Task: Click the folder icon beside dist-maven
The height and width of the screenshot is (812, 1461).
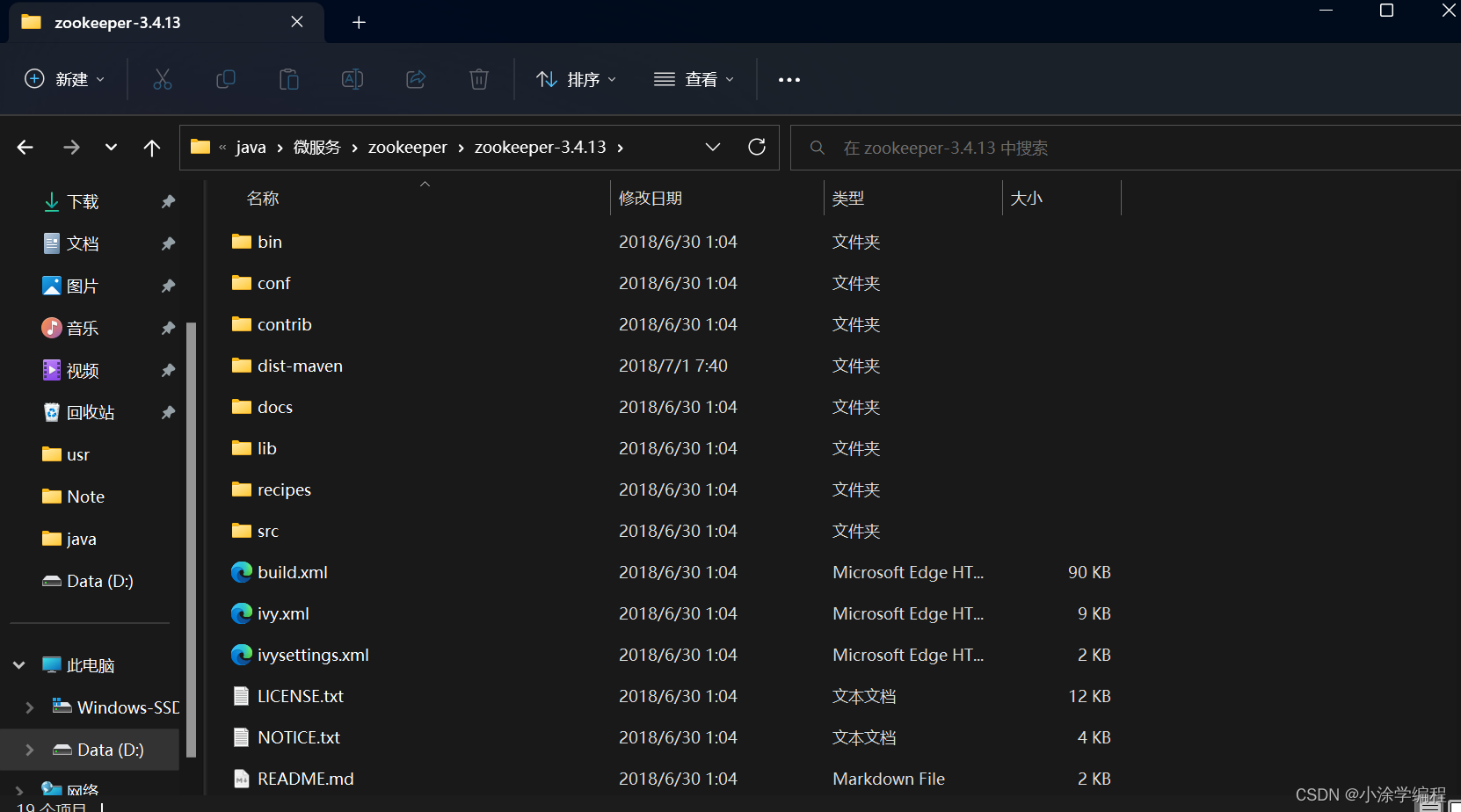Action: pos(242,365)
